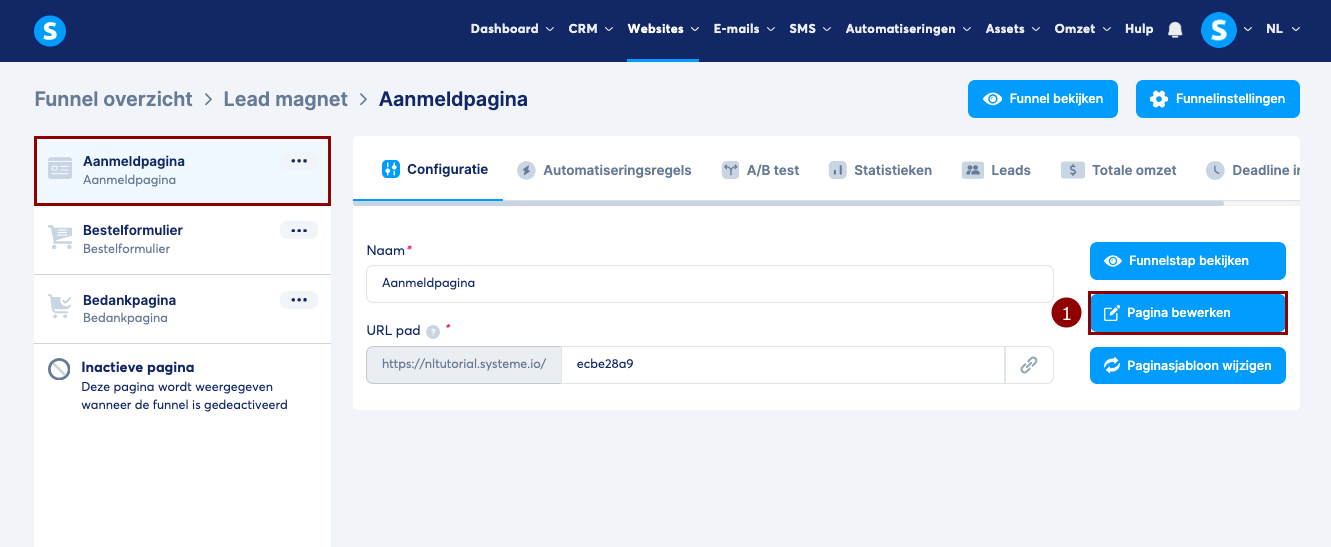The image size is (1331, 547).
Task: Click the https://nltutorial.systeme.io/ prefix text
Action: click(464, 365)
